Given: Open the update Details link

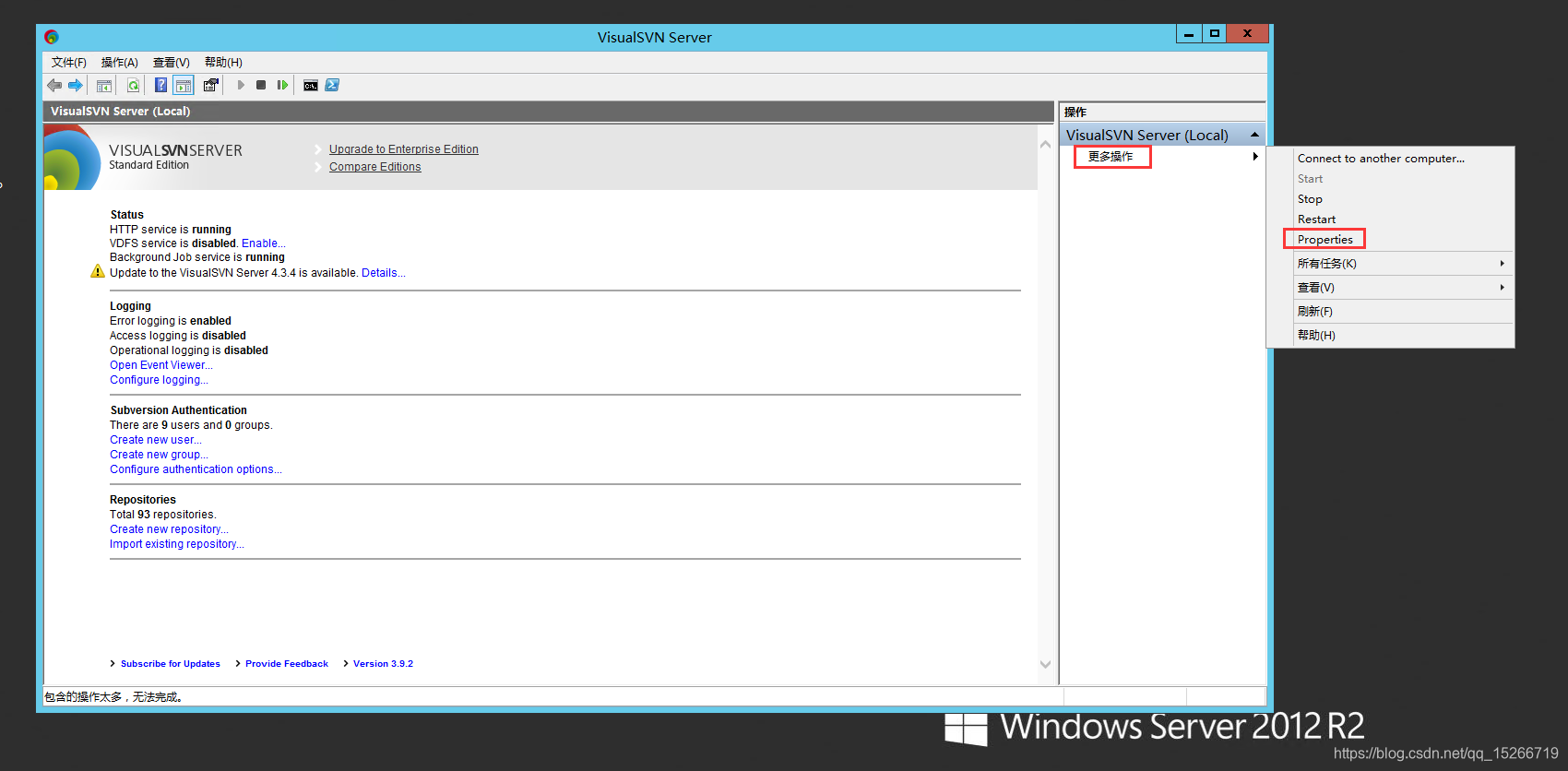Looking at the screenshot, I should point(383,273).
